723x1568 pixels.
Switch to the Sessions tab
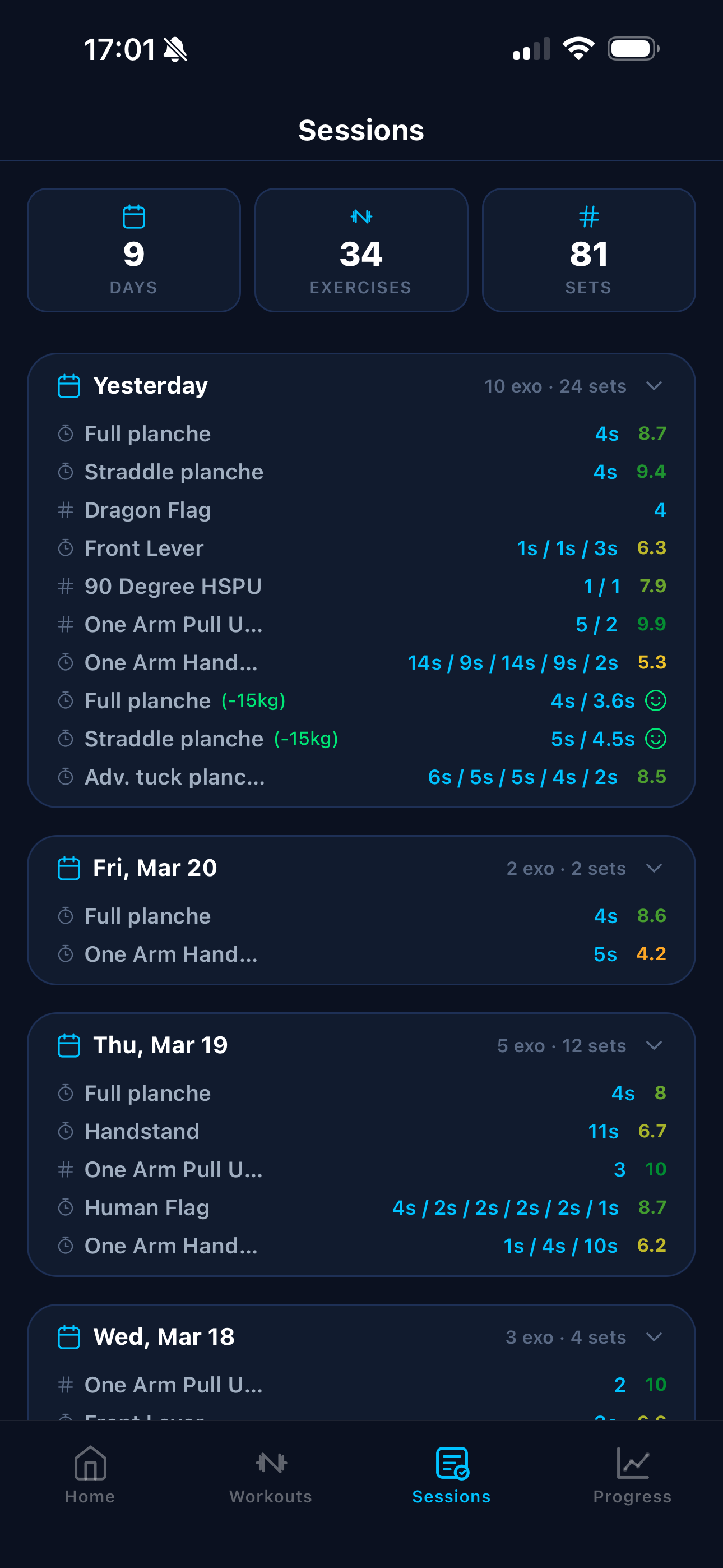pos(452,1474)
